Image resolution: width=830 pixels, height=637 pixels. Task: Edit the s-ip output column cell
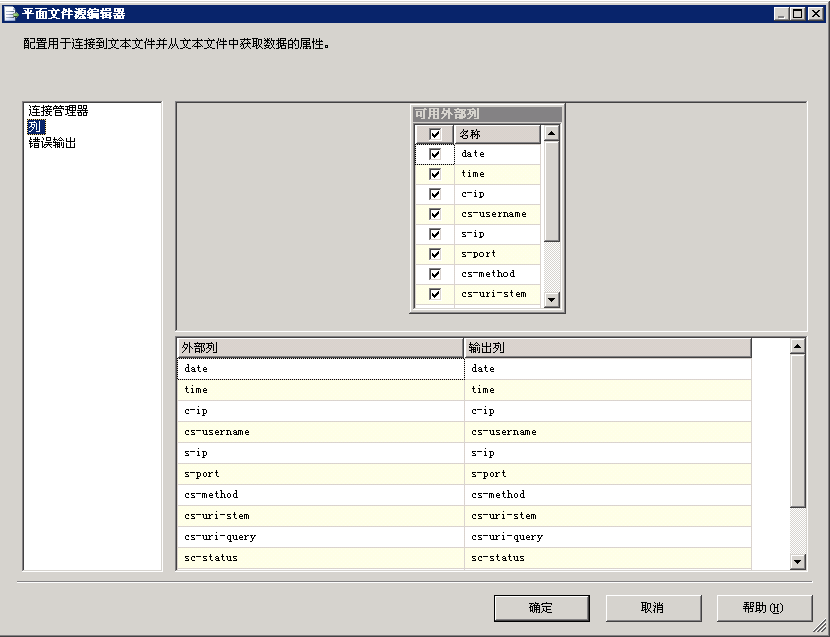[608, 453]
